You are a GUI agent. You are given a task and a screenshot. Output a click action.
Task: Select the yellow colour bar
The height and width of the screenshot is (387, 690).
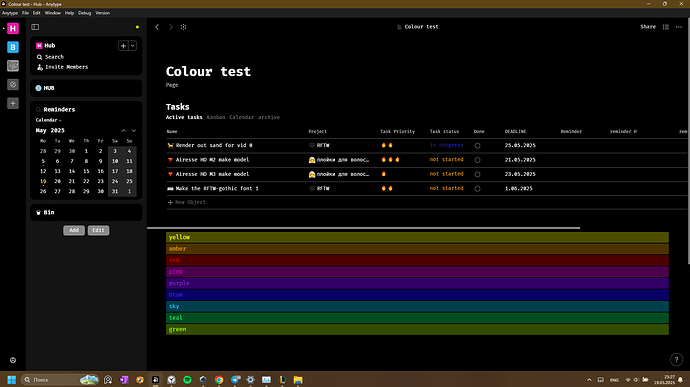click(x=417, y=237)
